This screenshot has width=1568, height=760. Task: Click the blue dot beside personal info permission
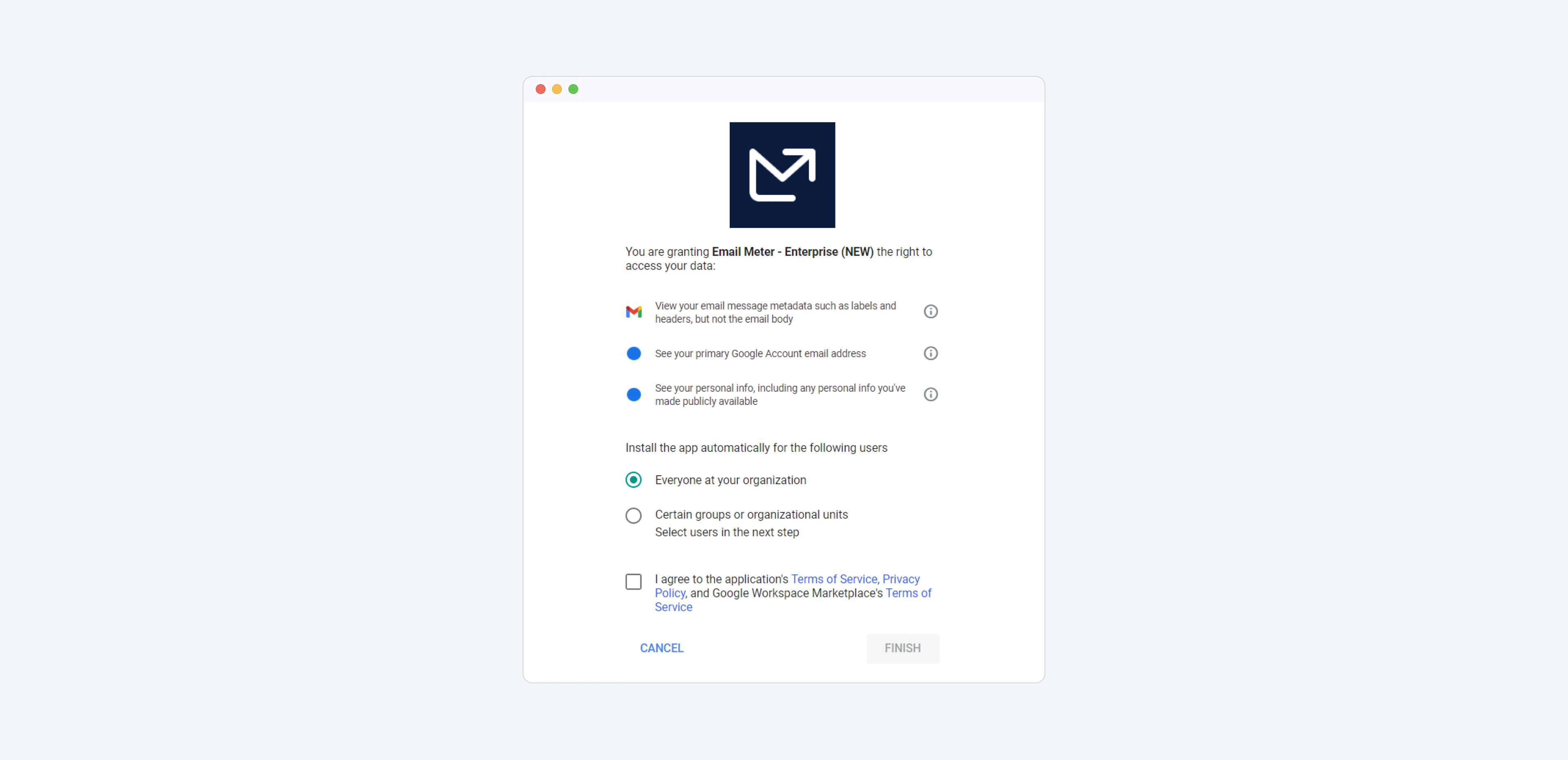click(x=634, y=395)
